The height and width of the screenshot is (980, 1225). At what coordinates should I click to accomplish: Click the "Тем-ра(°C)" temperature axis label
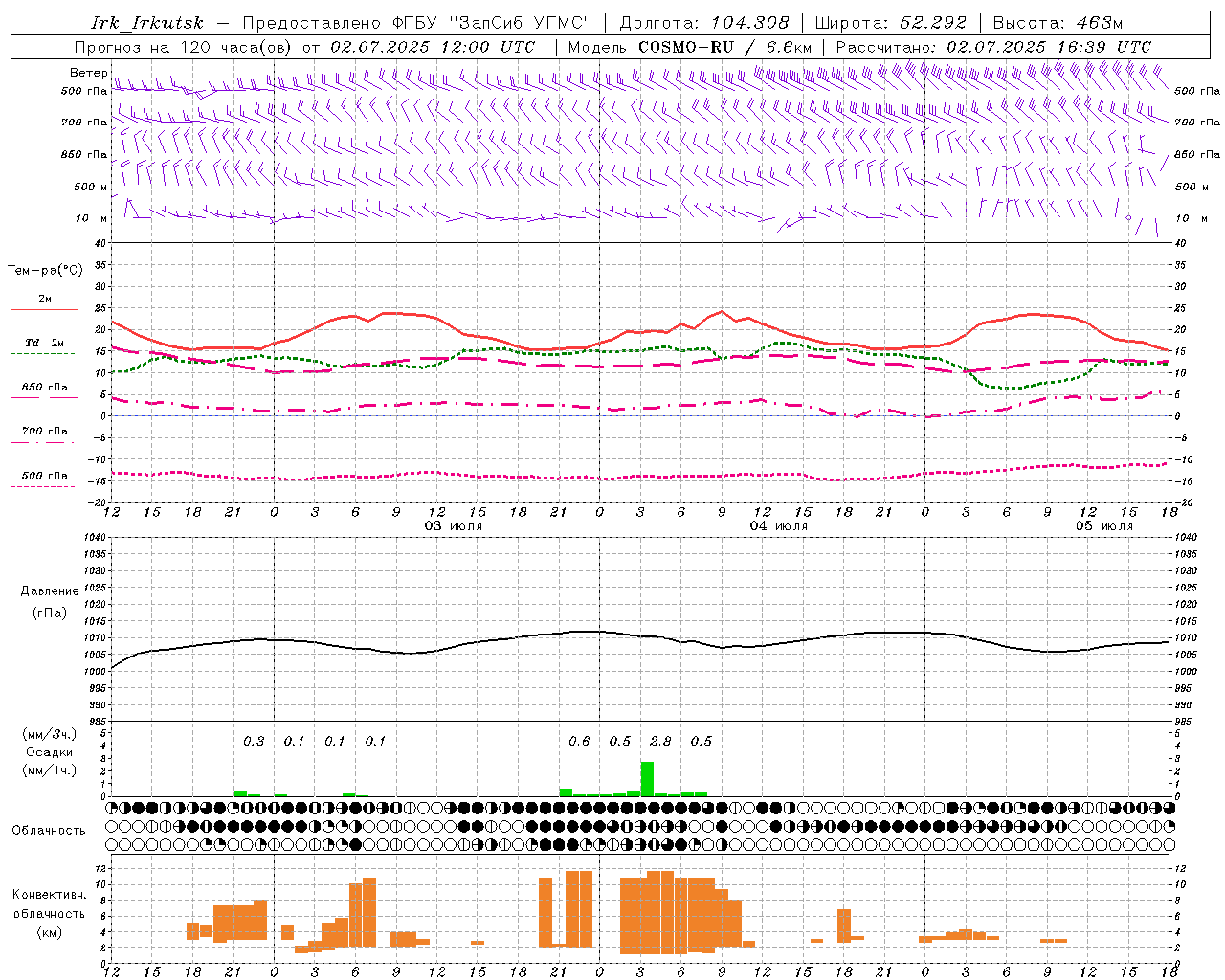click(x=45, y=271)
